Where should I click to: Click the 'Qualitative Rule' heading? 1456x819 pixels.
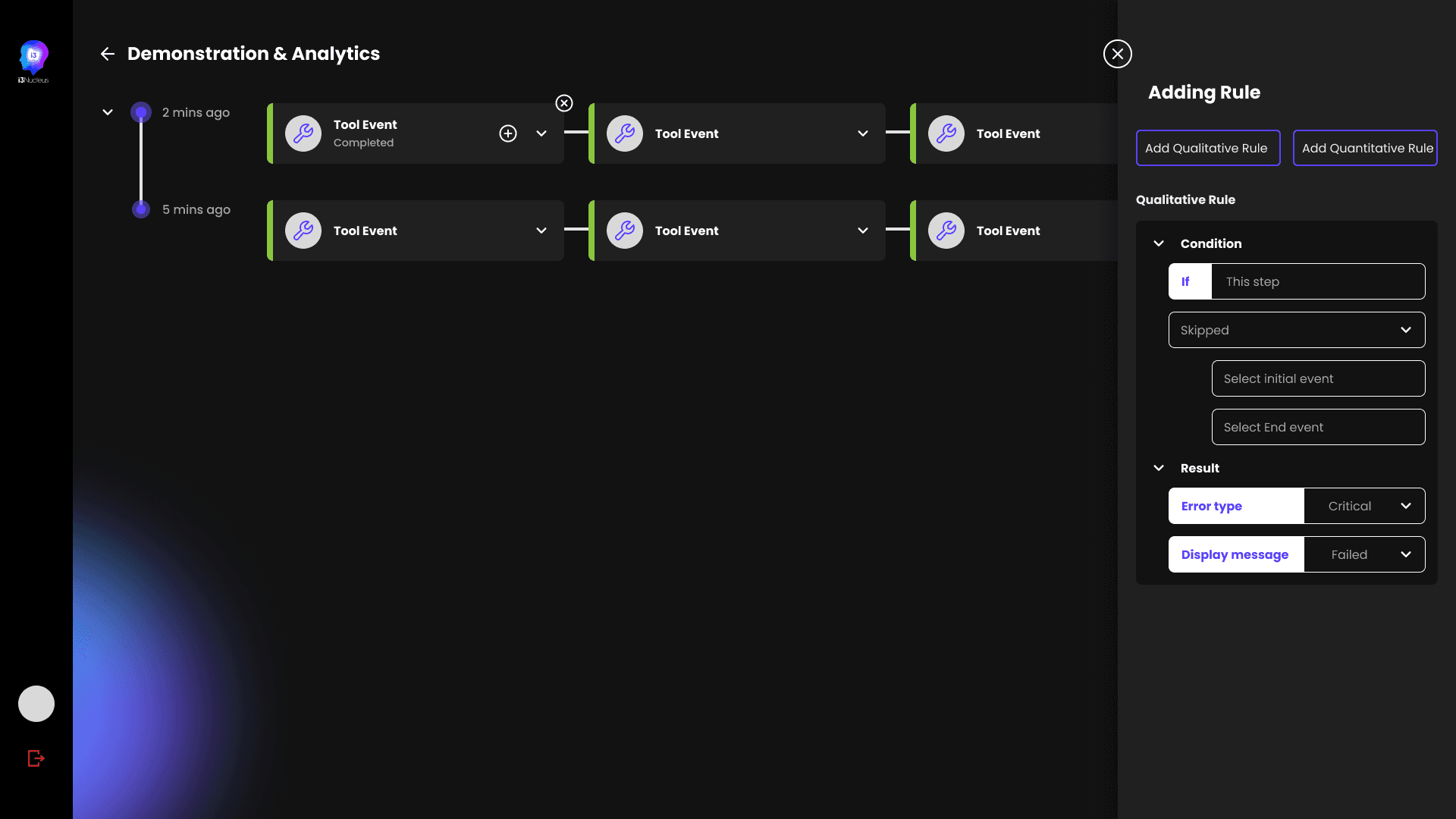pos(1185,199)
